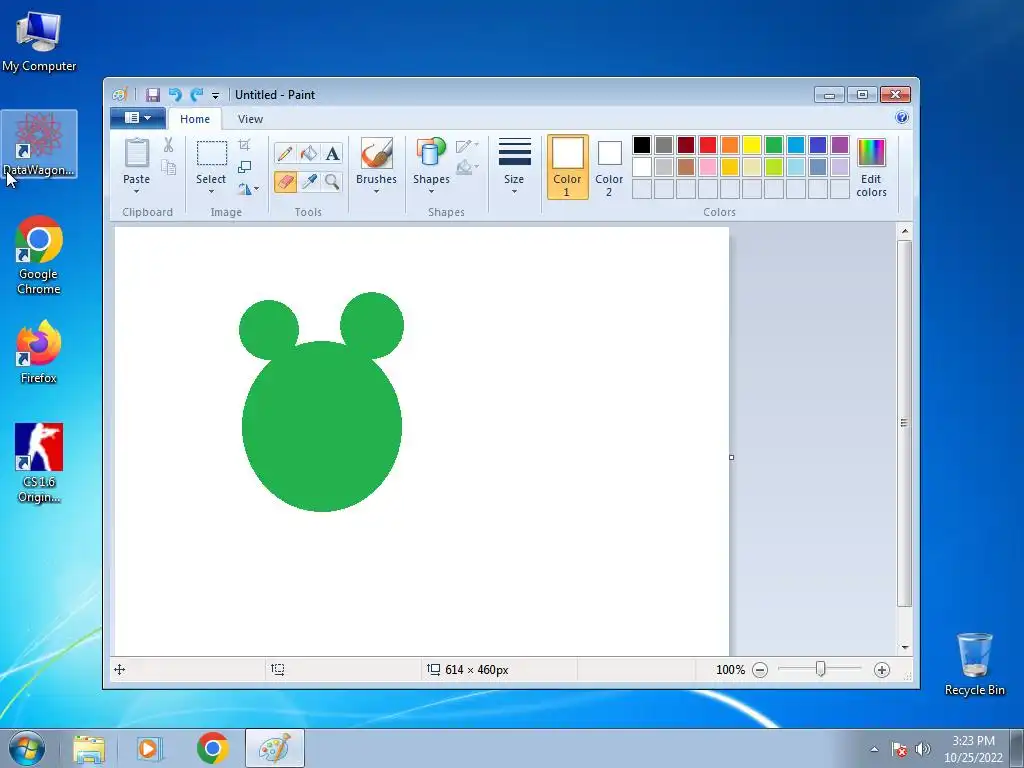
Task: Click the zoom in plus button
Action: coord(882,670)
